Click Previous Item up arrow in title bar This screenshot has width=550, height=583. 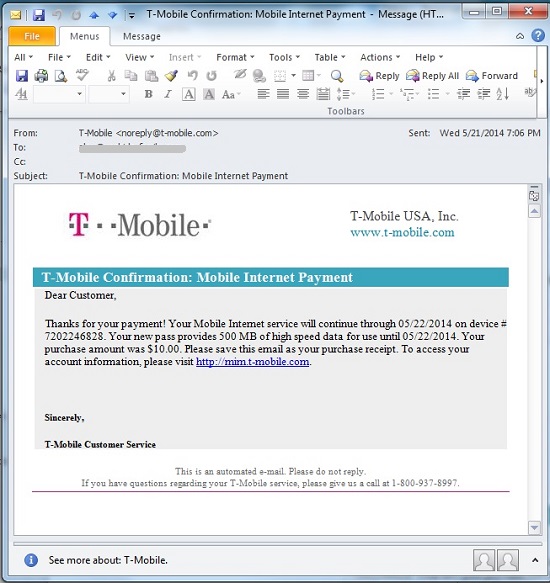(94, 15)
